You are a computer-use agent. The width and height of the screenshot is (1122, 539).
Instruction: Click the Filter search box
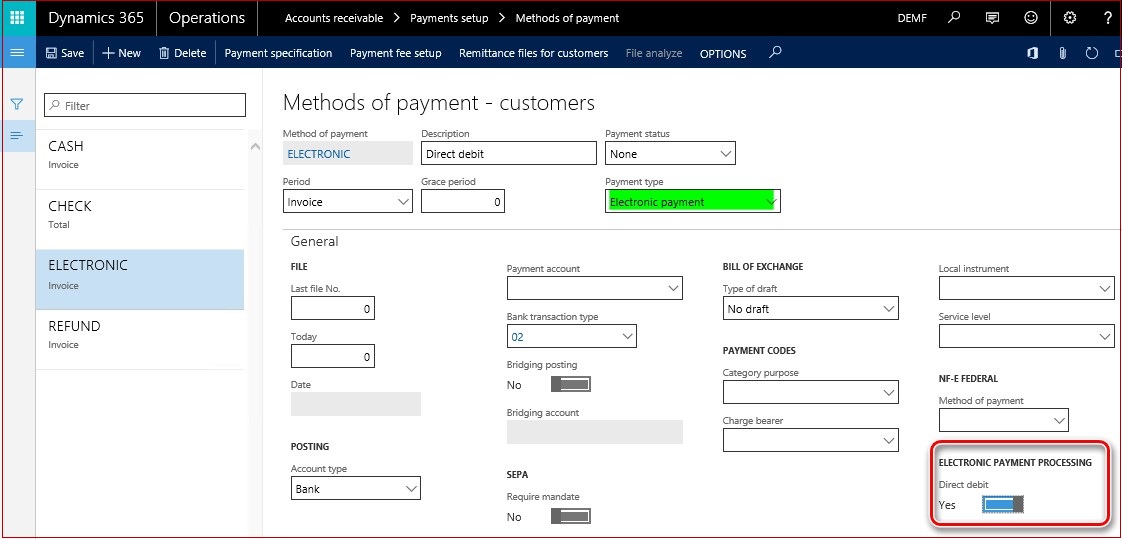[x=145, y=105]
